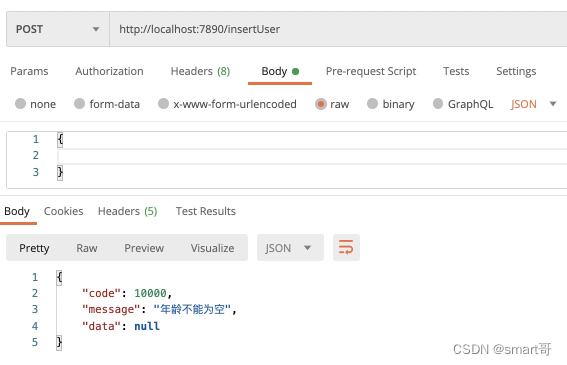Image resolution: width=567 pixels, height=365 pixels.
Task: Open request Headers (8) tab
Action: 200,71
